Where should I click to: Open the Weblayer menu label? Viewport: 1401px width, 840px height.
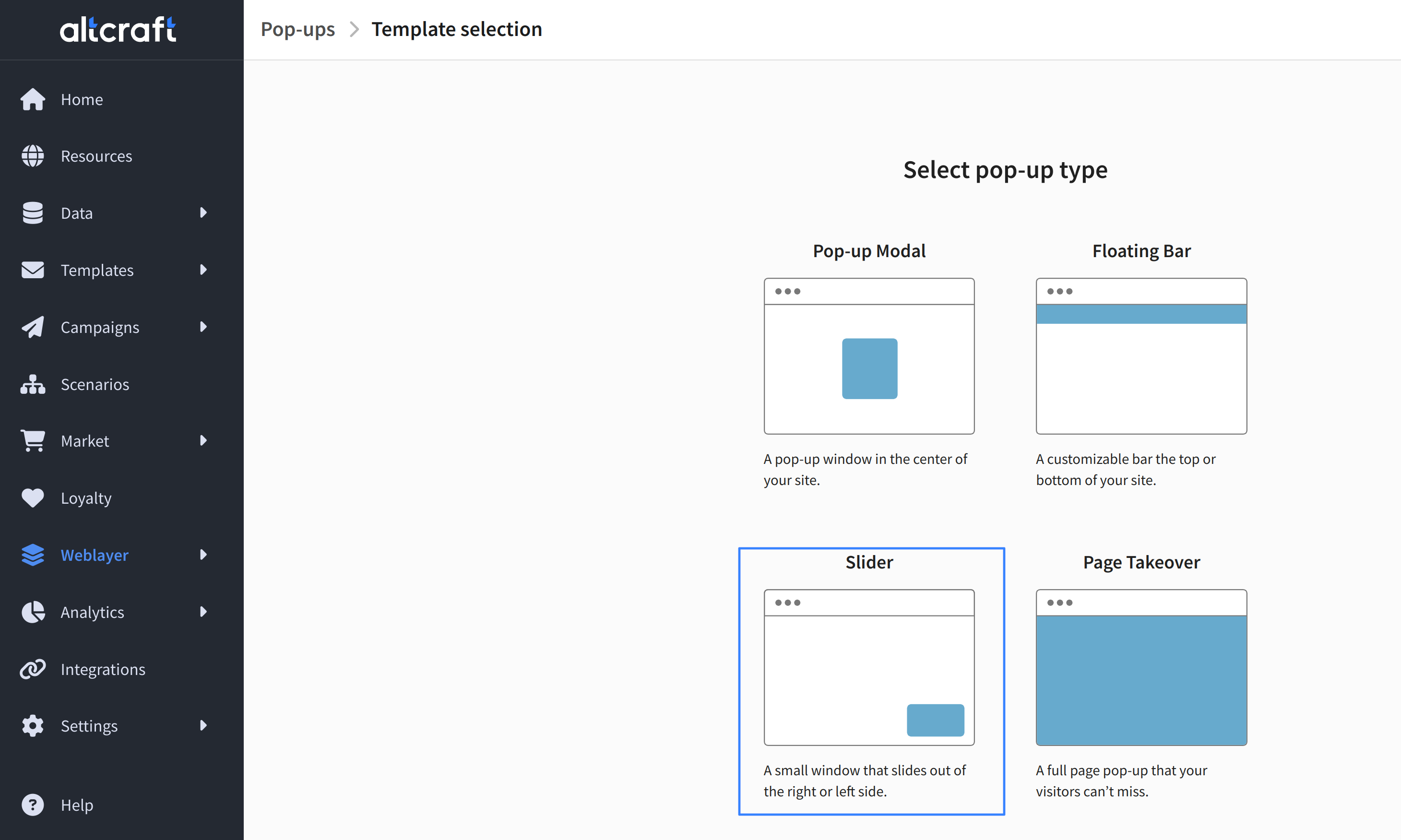coord(95,556)
